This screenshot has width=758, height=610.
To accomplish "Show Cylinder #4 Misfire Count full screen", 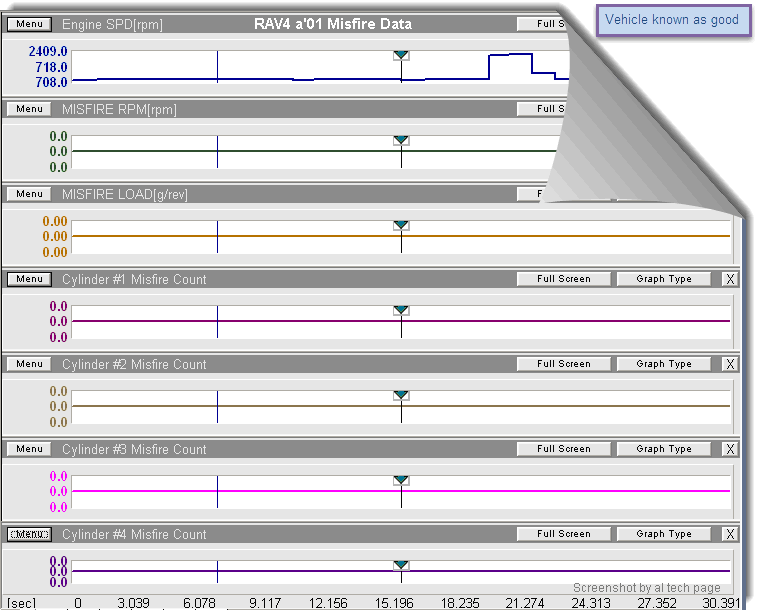I will 563,534.
